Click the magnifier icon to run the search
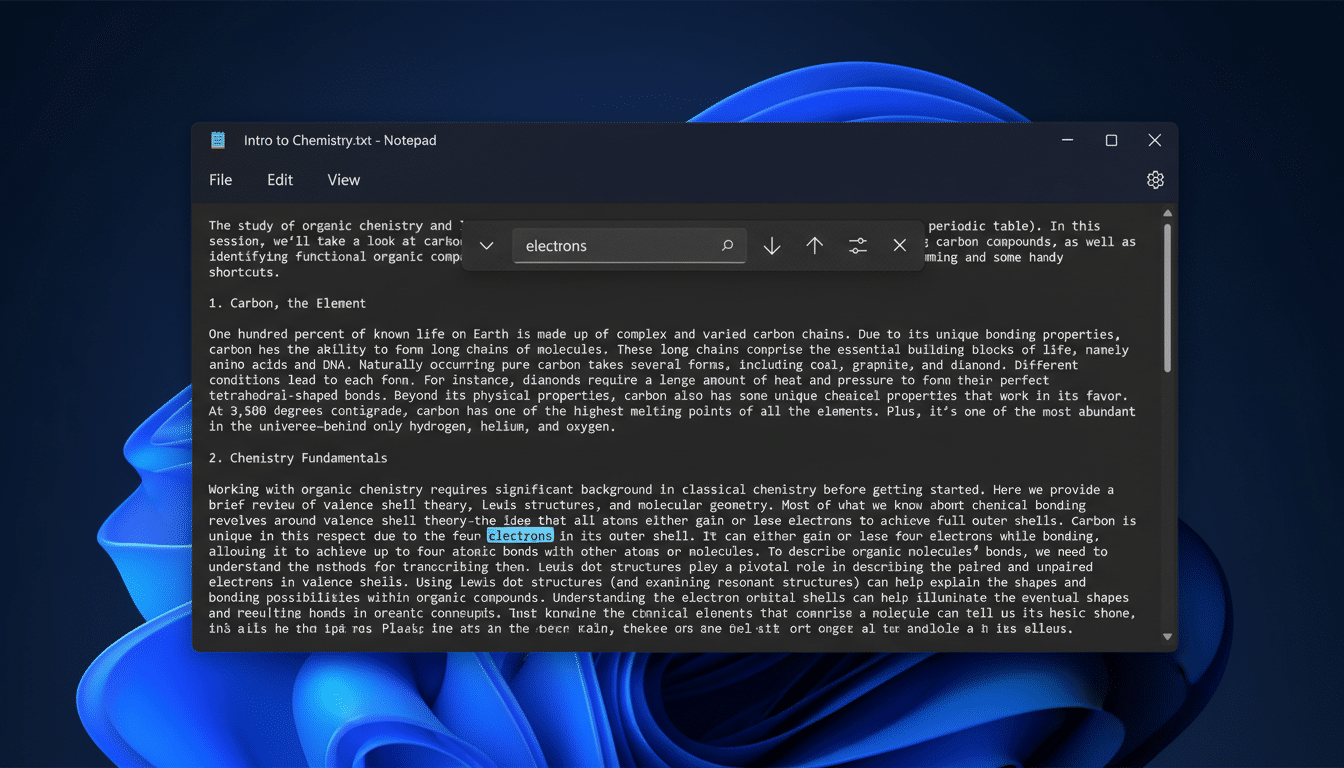 [x=729, y=245]
